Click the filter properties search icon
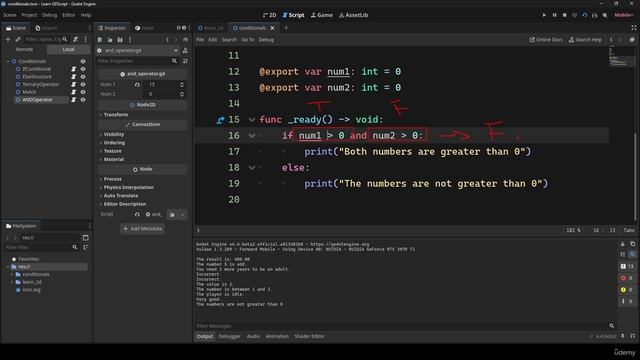 click(174, 61)
